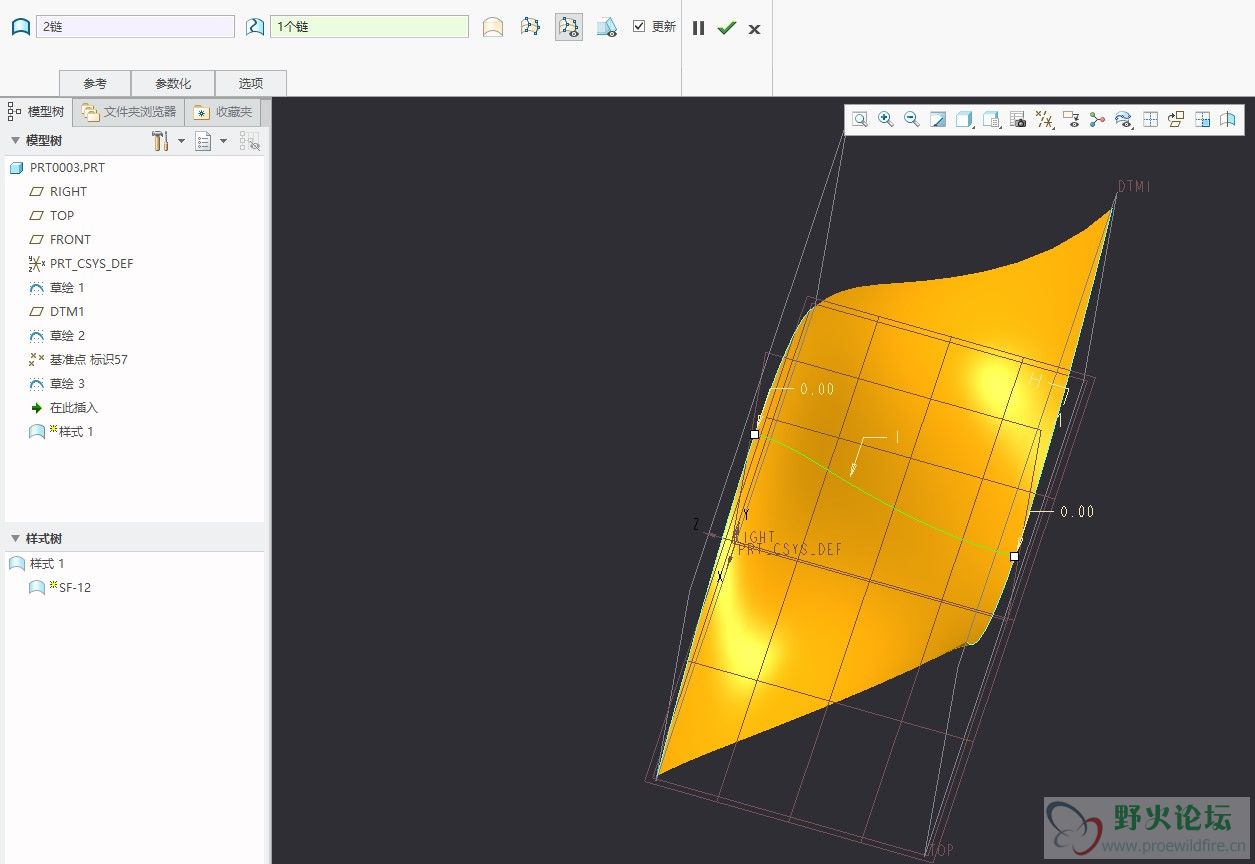This screenshot has height=864, width=1255.
Task: Show all four views icon
Action: coord(1150,119)
